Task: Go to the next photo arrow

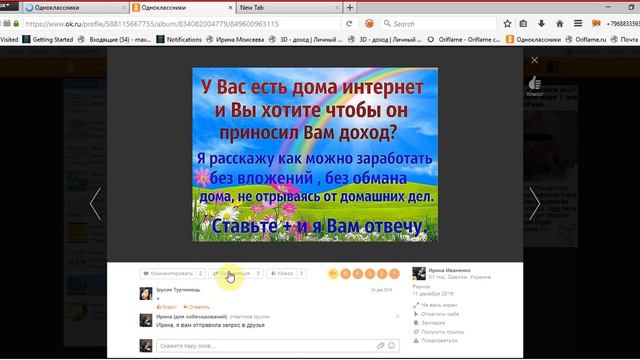Action: pos(534,204)
